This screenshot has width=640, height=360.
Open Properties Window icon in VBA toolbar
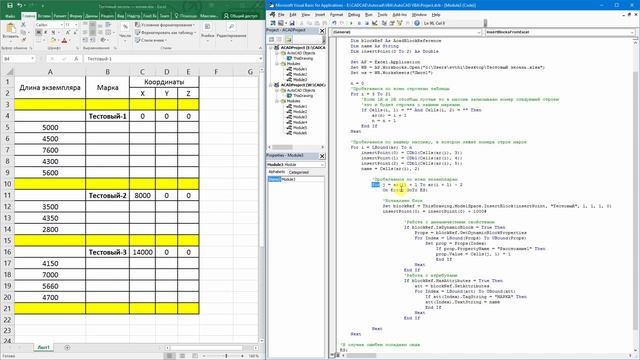(392, 23)
